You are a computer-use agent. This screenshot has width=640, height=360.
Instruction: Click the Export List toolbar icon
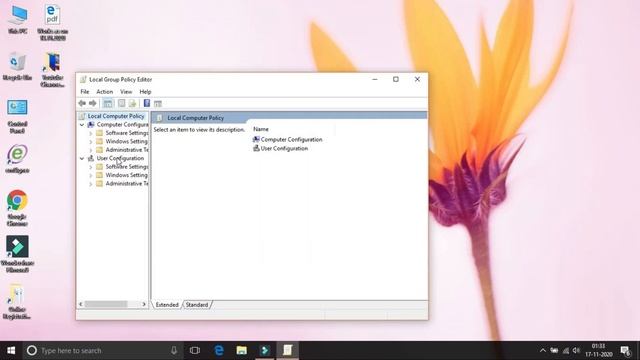coord(132,103)
